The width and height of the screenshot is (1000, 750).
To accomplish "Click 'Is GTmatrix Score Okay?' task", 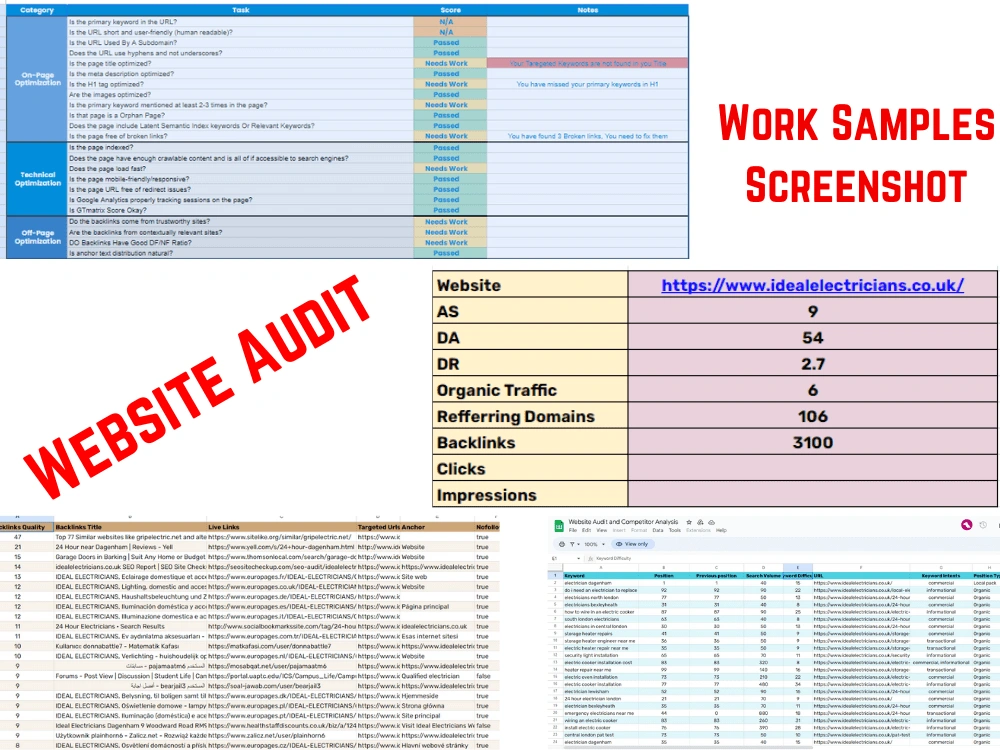I will [108, 210].
